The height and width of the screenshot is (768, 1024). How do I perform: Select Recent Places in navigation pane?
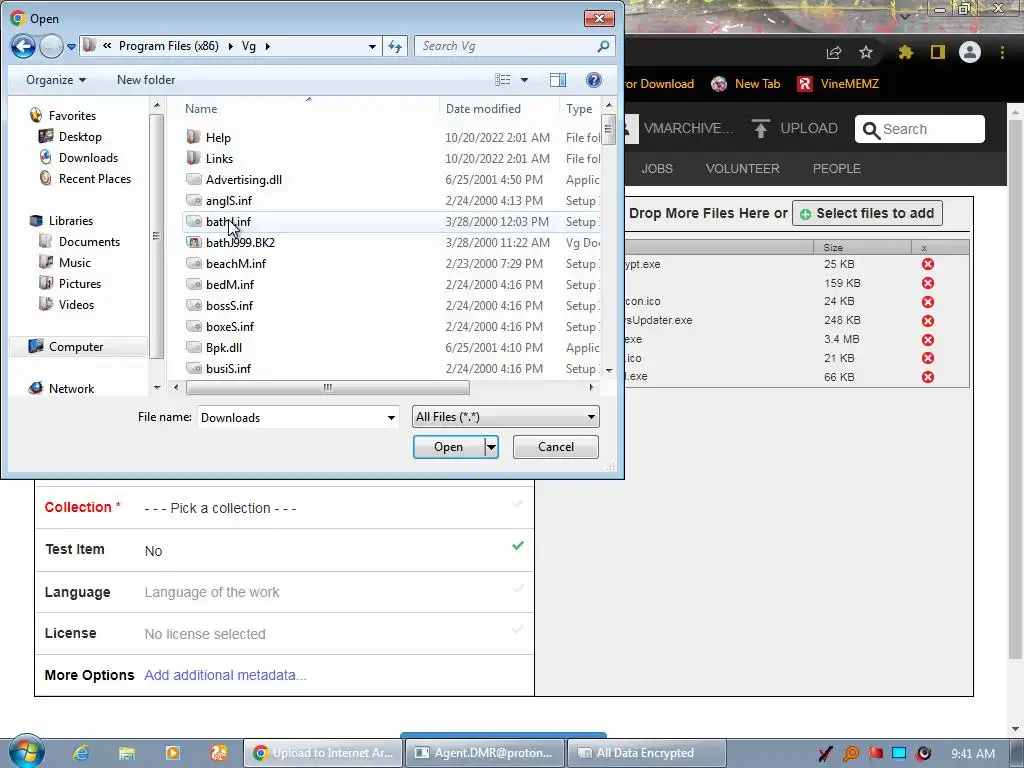pos(94,178)
